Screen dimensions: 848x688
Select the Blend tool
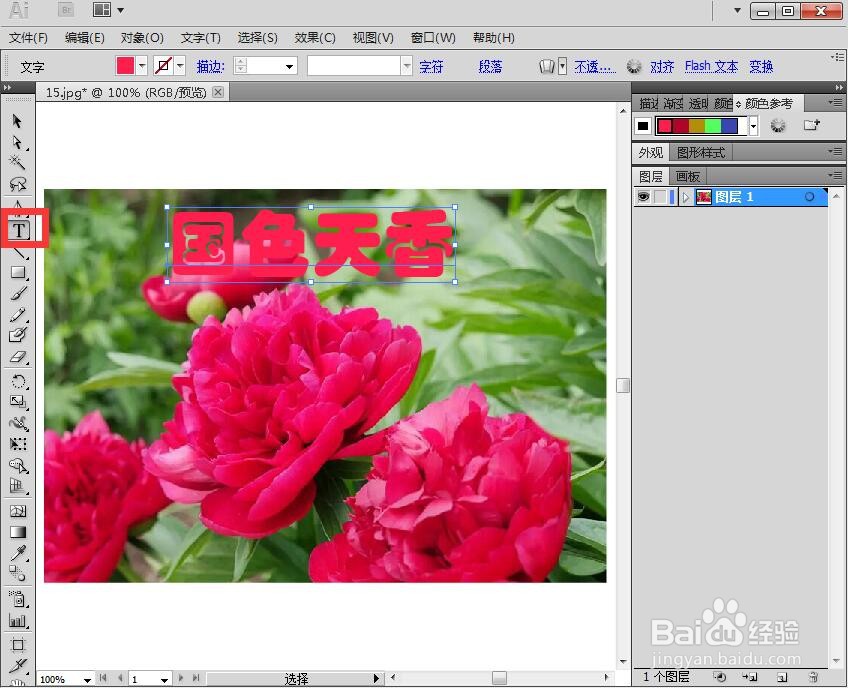pyautogui.click(x=18, y=574)
